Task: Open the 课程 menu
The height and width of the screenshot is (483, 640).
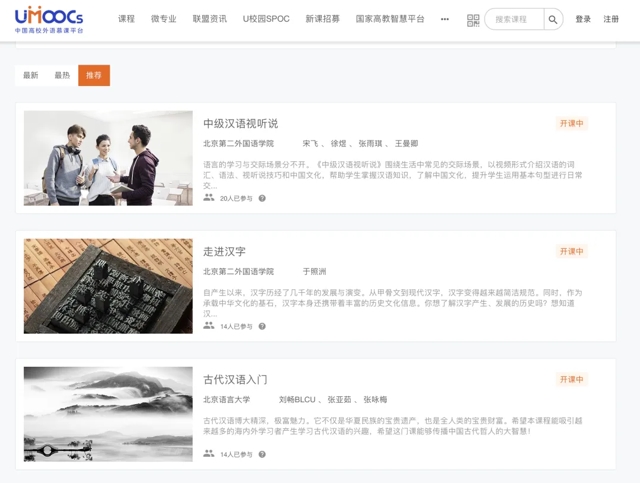Action: coord(126,19)
